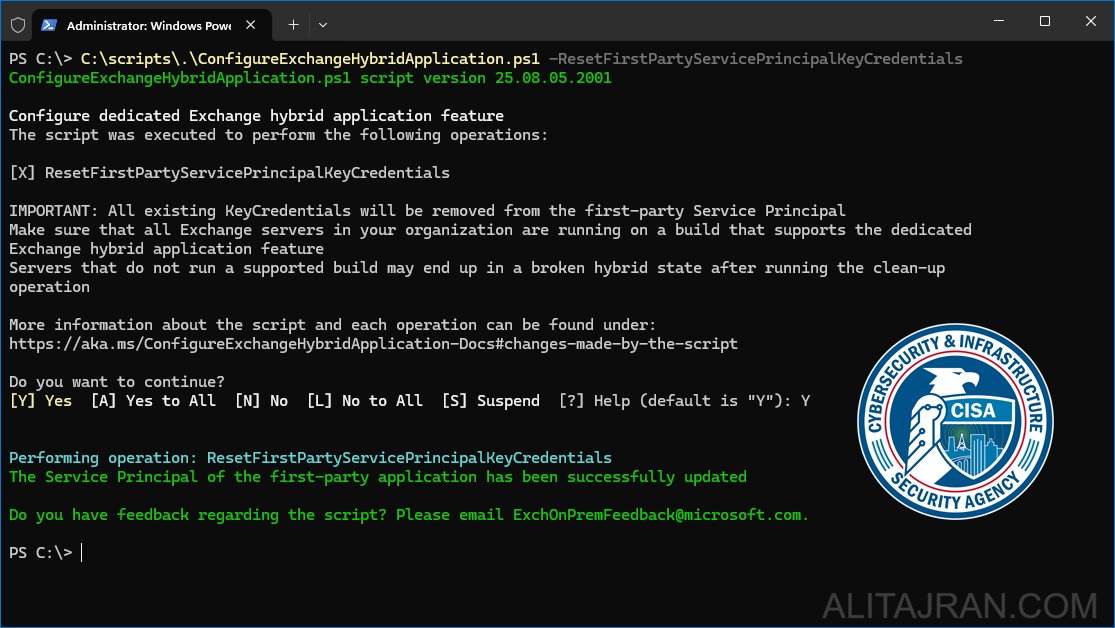This screenshot has height=628, width=1115.
Task: Minimize the Windows Terminal window
Action: coord(998,21)
